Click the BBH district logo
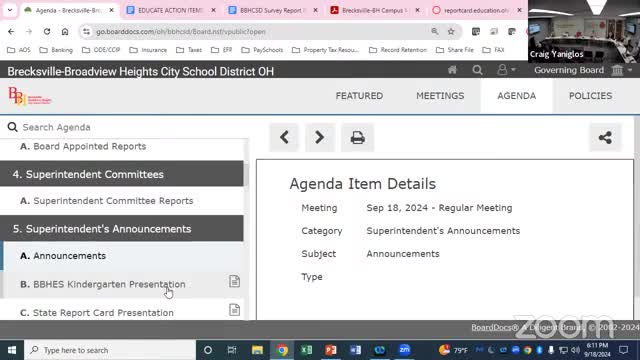 pyautogui.click(x=30, y=96)
